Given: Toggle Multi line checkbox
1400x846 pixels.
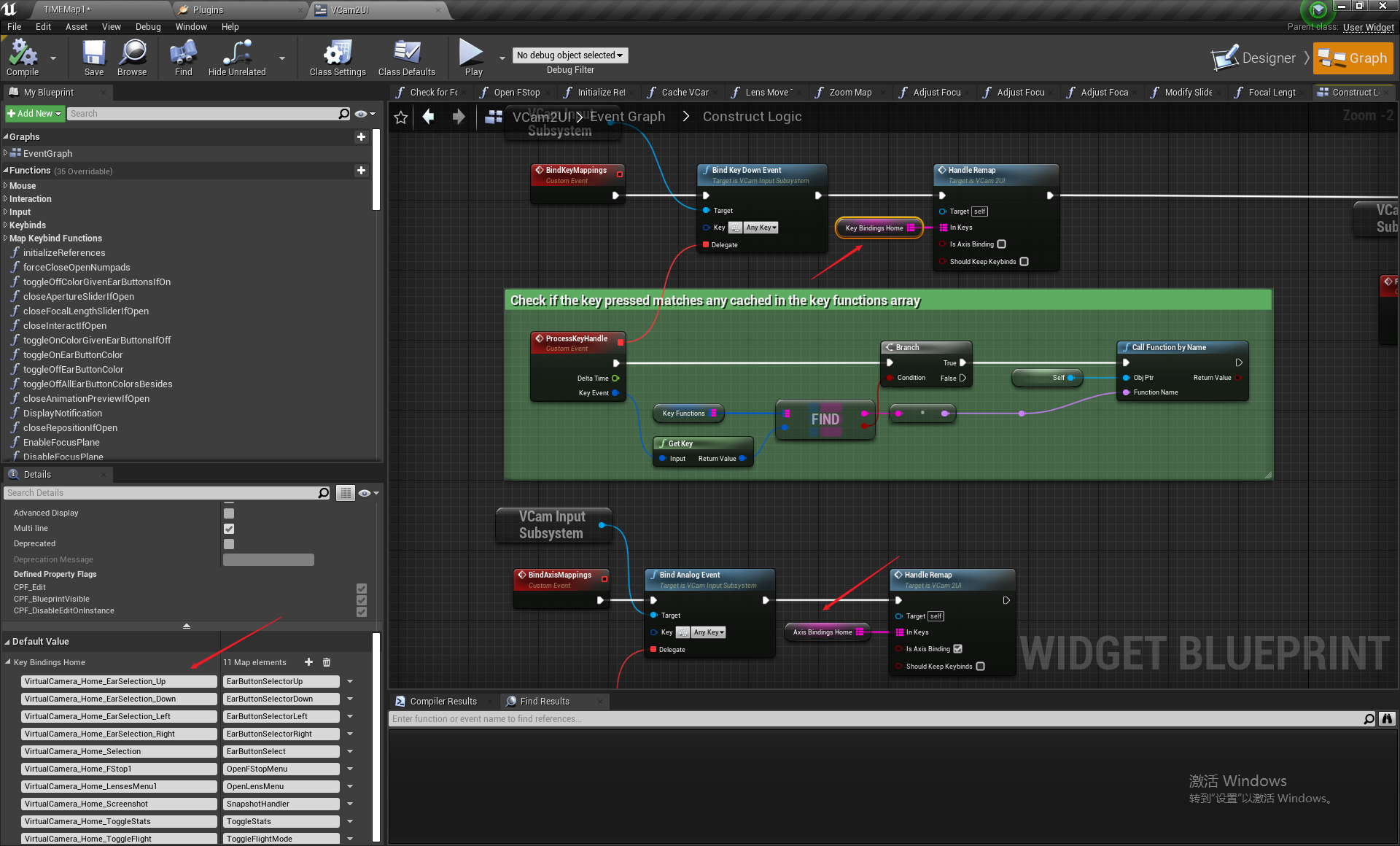Looking at the screenshot, I should 229,529.
